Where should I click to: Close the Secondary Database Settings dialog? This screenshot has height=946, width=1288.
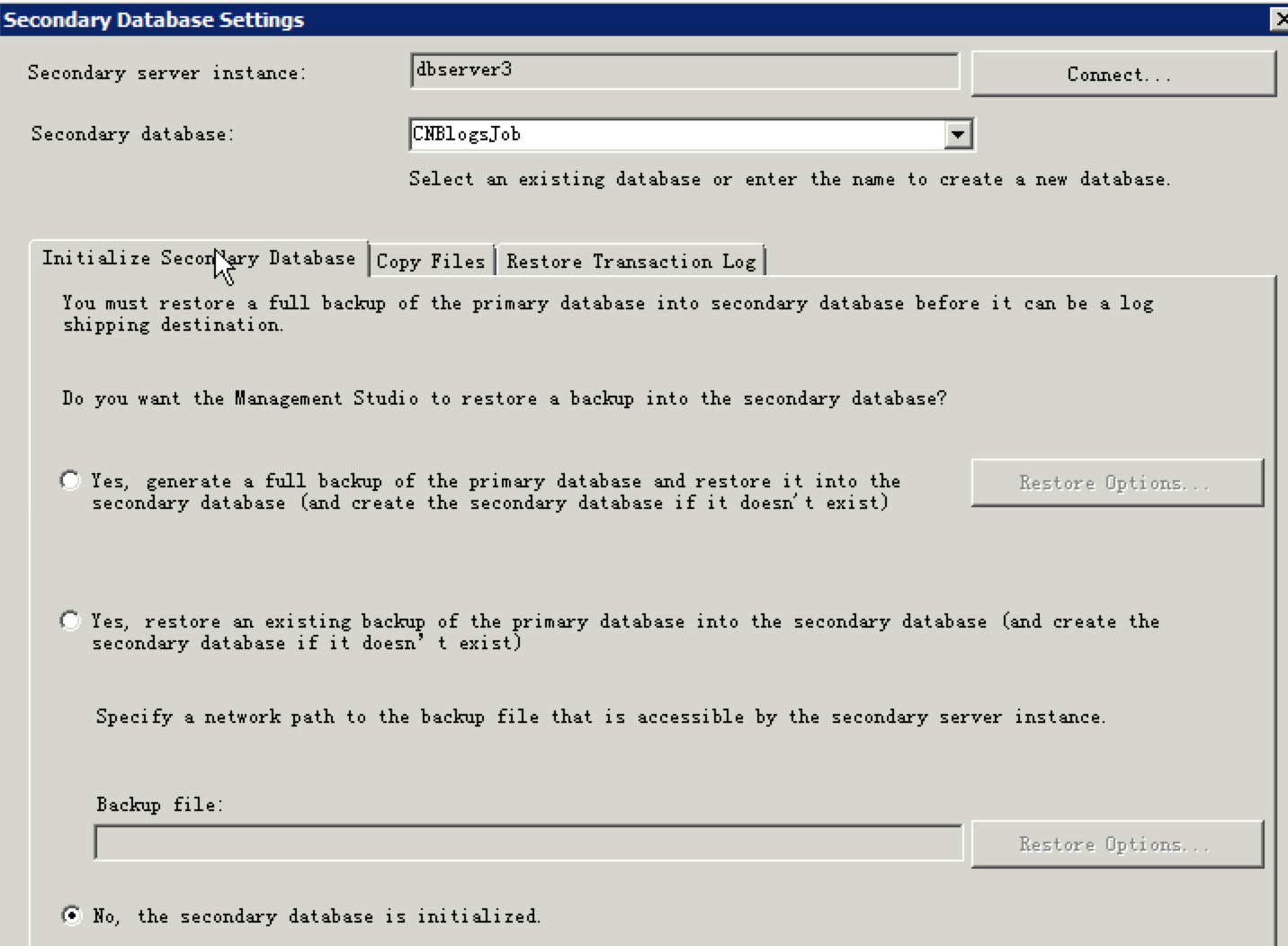click(1279, 19)
